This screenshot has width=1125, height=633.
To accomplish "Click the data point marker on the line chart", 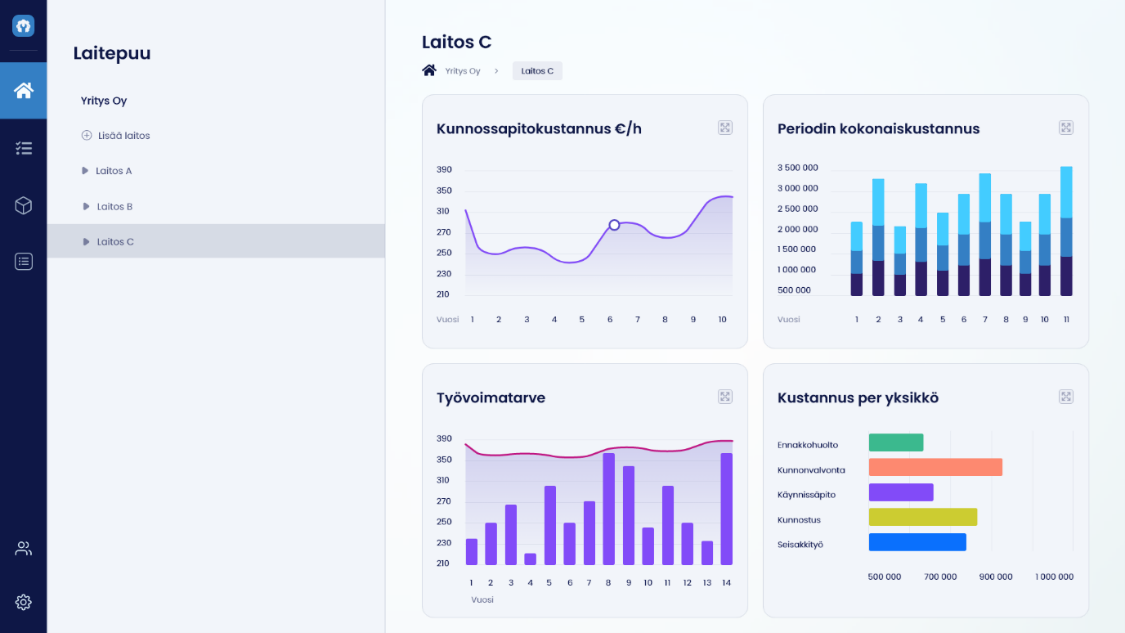I will click(x=614, y=225).
